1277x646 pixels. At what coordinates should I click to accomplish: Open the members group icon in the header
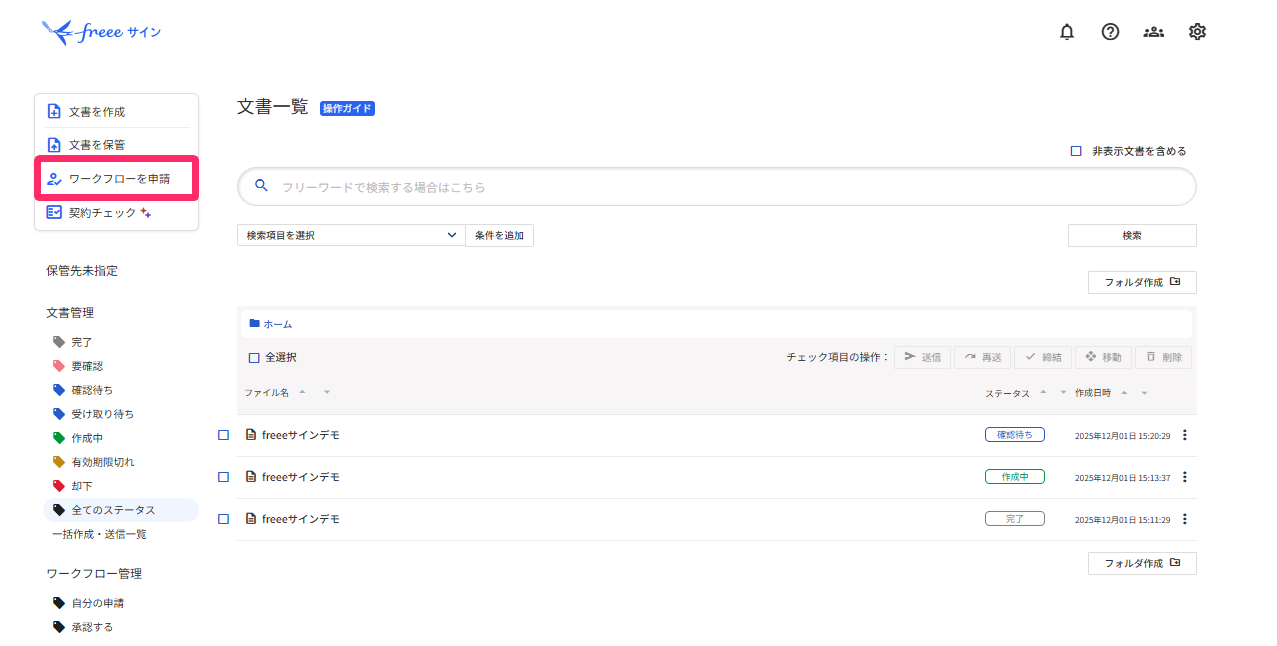tap(1154, 32)
